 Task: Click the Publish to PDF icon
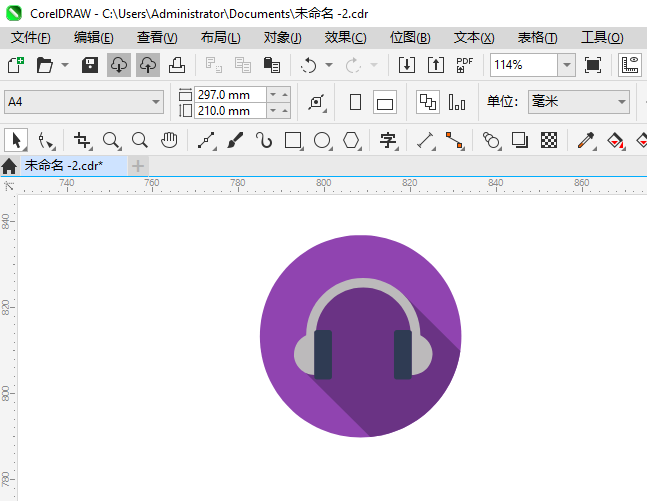point(464,65)
